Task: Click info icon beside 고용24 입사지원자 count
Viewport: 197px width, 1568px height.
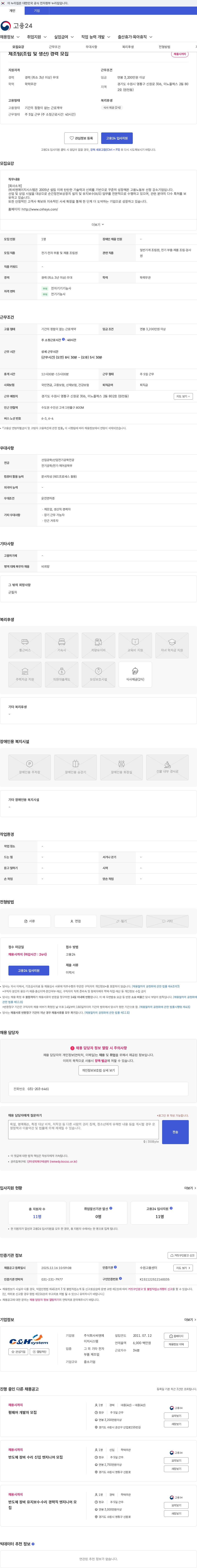Action: click(x=171, y=1208)
